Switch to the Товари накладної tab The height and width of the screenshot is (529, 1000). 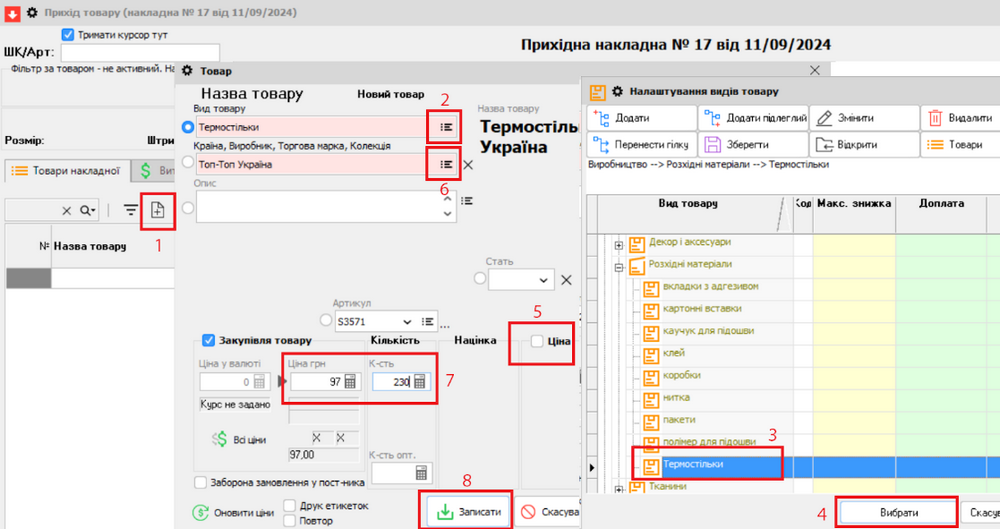pyautogui.click(x=66, y=171)
